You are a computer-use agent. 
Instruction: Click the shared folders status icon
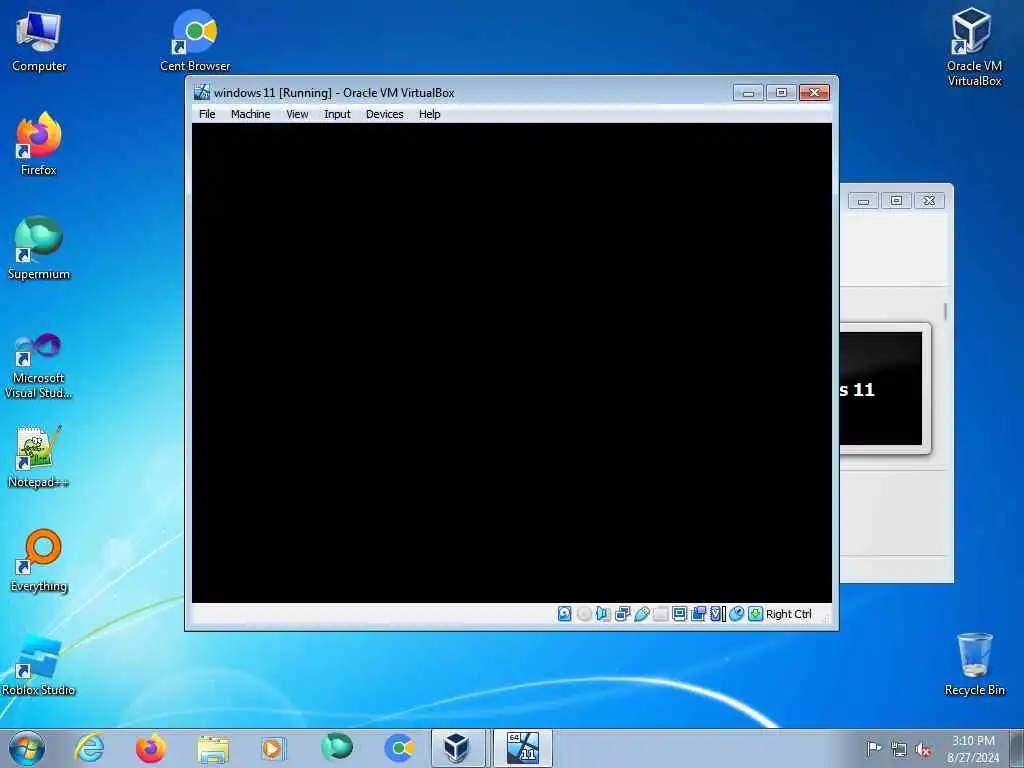pos(660,614)
